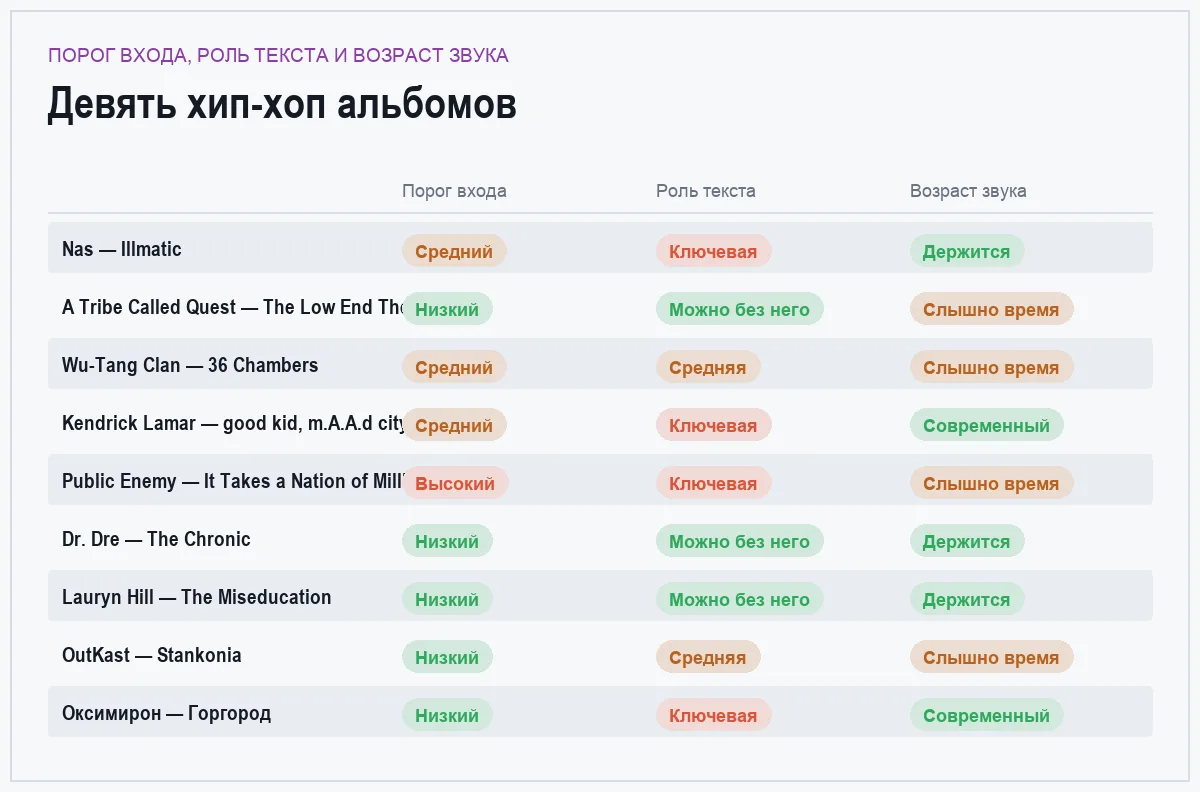This screenshot has height=792, width=1200.
Task: Select the «Роль текста» column header
Action: click(x=706, y=191)
